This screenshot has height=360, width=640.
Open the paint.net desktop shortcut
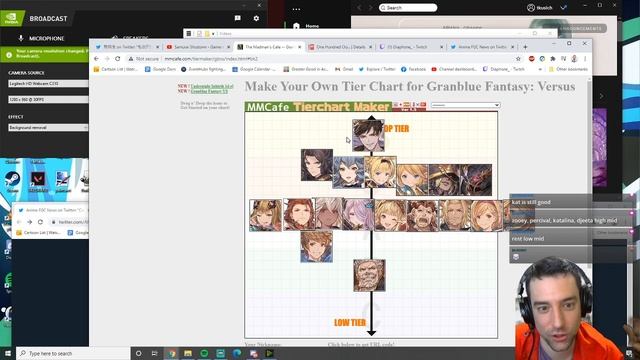pos(63,181)
